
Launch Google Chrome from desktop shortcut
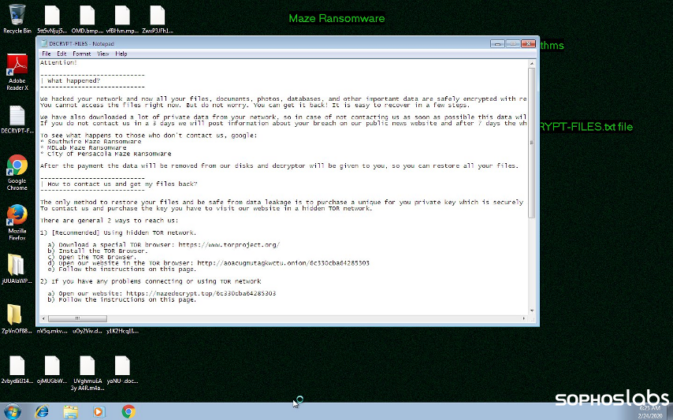16,168
